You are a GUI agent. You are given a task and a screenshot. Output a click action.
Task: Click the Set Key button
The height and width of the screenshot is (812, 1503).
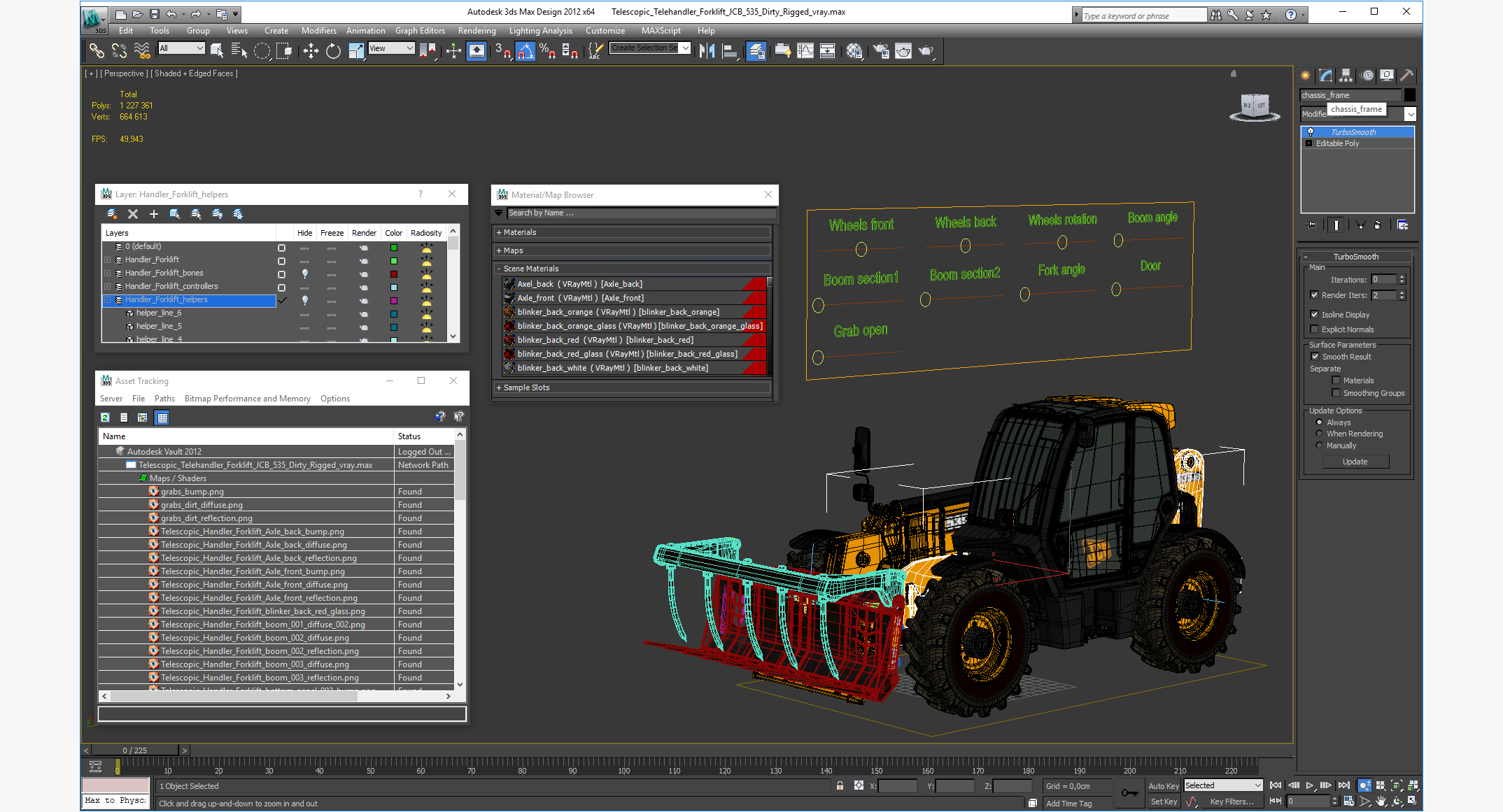1164,802
